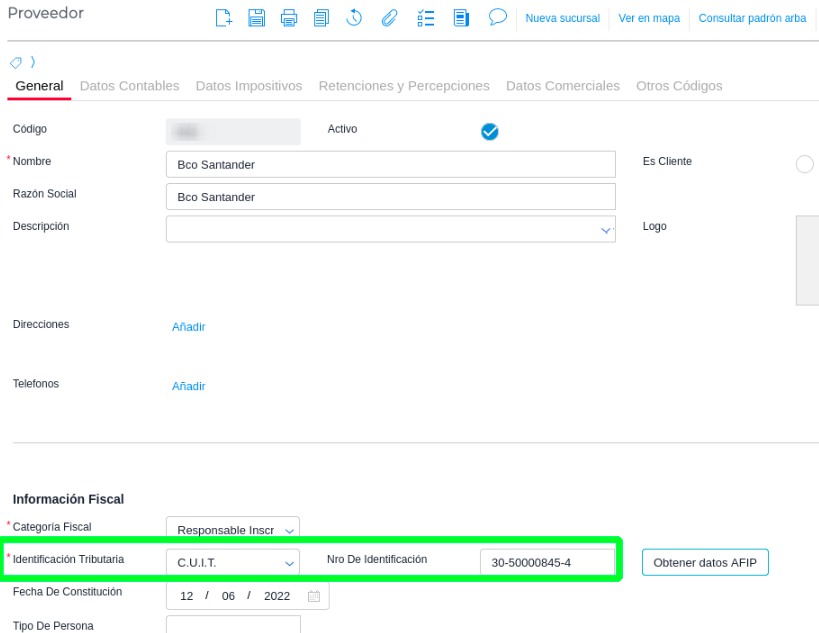
Task: Open the Categoría Fiscal dropdown
Action: [290, 531]
